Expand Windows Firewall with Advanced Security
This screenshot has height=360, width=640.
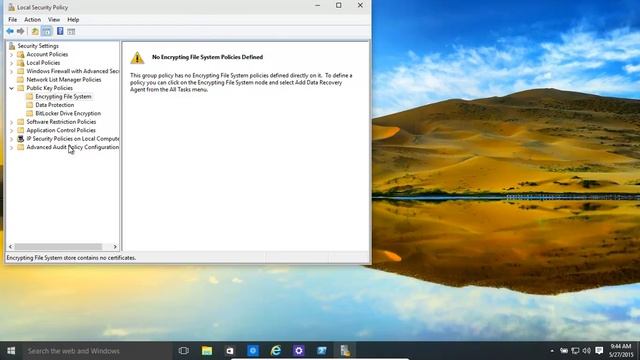11,71
